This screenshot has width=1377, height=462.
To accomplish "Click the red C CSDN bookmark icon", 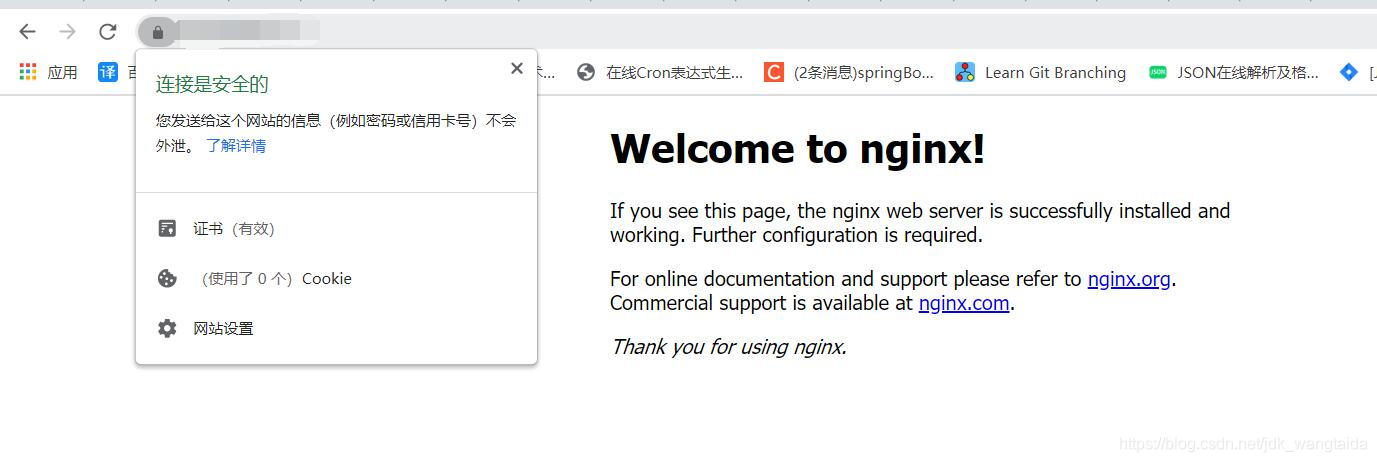I will point(774,72).
